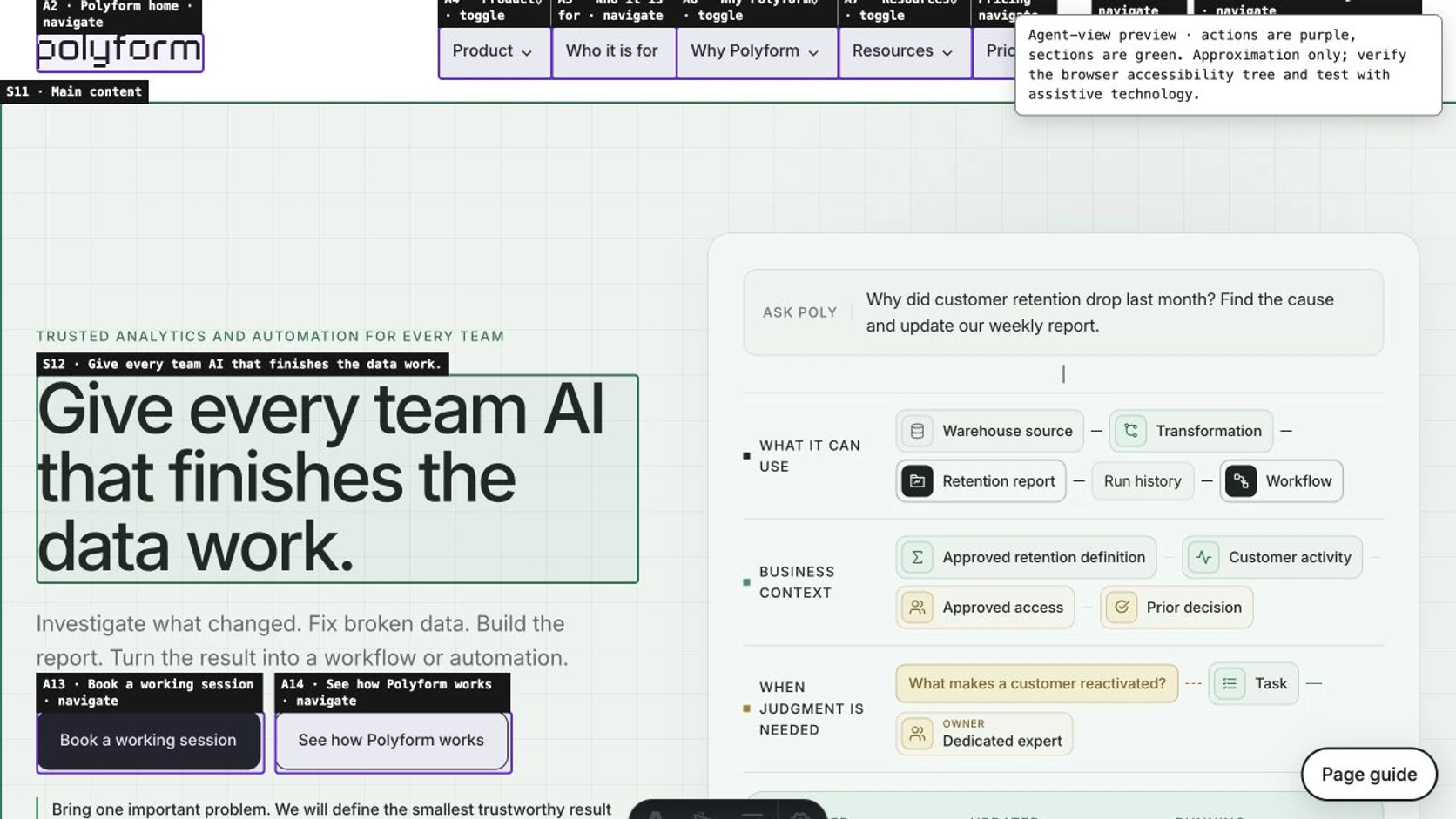The width and height of the screenshot is (1456, 819).
Task: Click the Ask Poly prompt field
Action: pyautogui.click(x=1062, y=312)
